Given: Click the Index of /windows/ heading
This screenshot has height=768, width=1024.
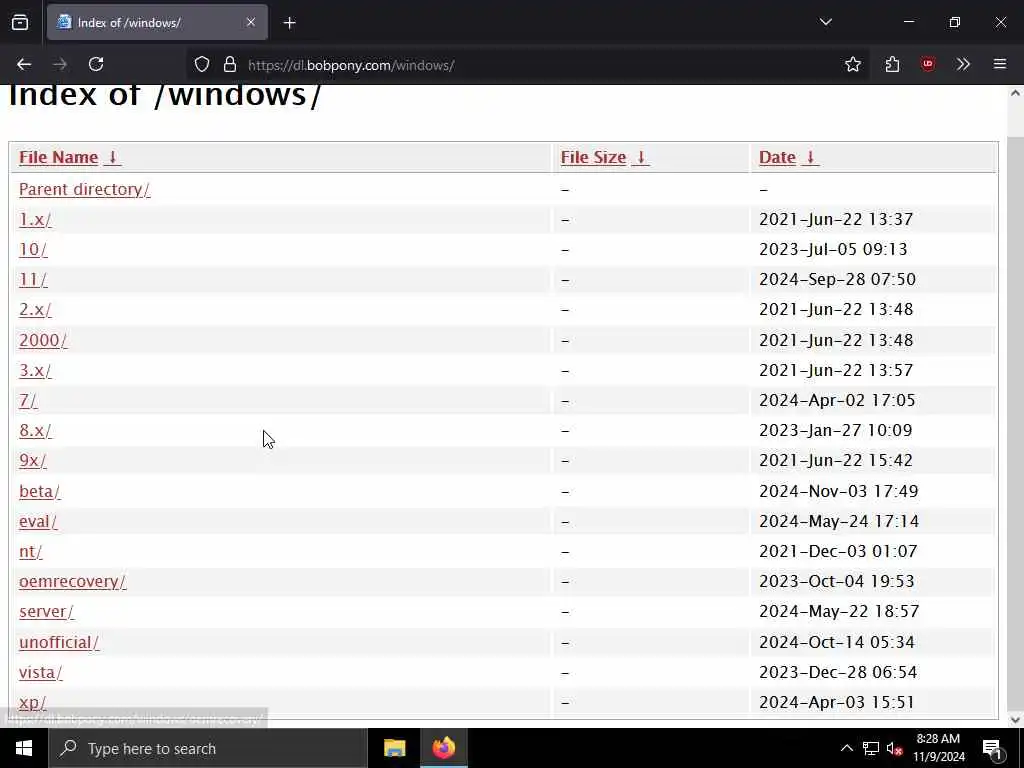Looking at the screenshot, I should [x=165, y=95].
